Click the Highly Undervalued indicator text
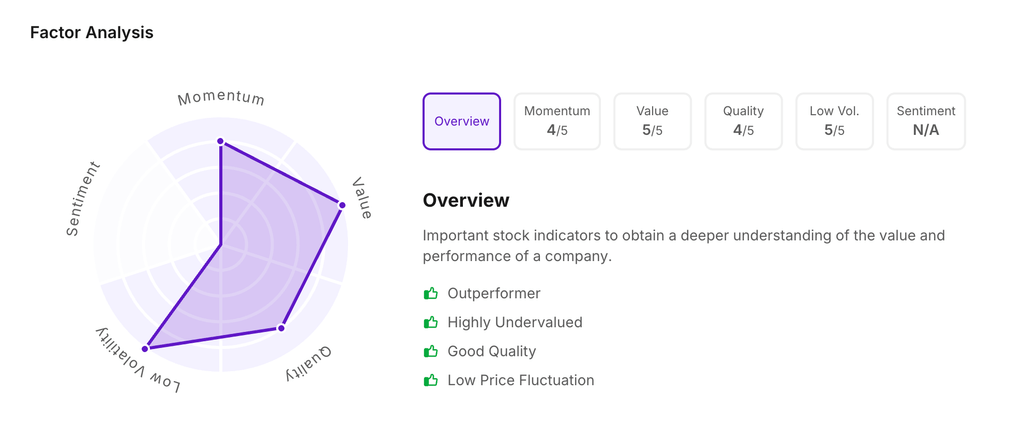Viewport: 1024px width, 428px height. pos(515,323)
